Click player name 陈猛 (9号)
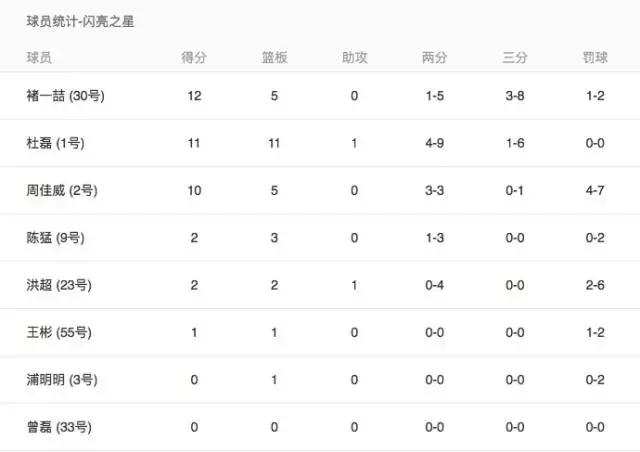This screenshot has width=640, height=452. click(x=55, y=238)
